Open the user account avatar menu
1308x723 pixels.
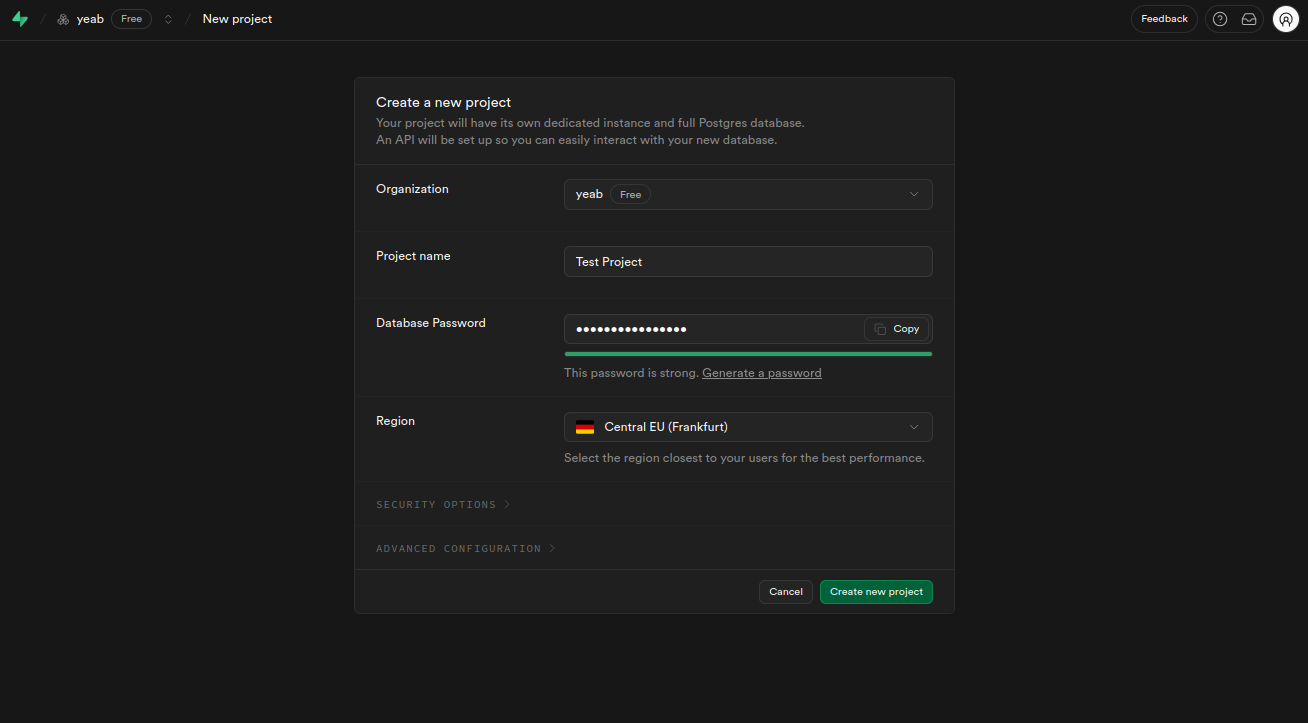1285,19
